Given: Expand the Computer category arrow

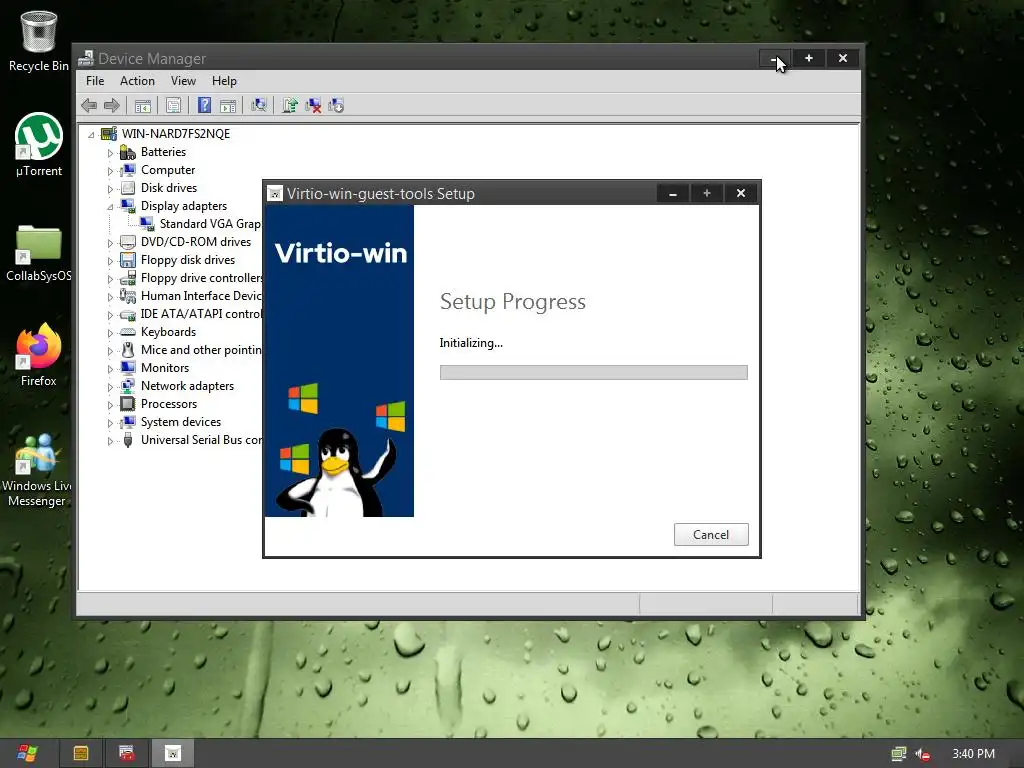Looking at the screenshot, I should point(110,171).
